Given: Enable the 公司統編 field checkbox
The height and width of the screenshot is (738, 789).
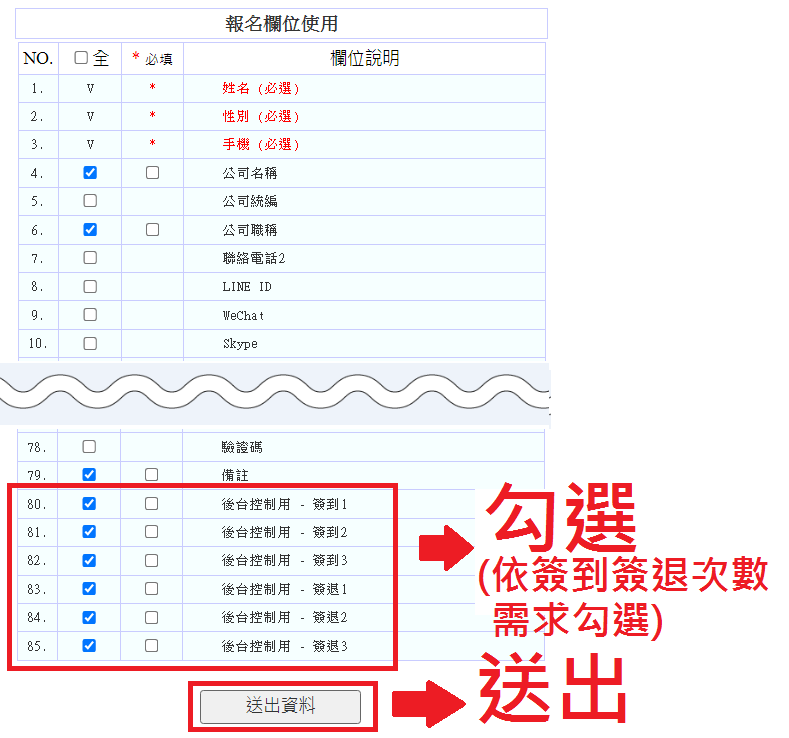Looking at the screenshot, I should [x=90, y=201].
